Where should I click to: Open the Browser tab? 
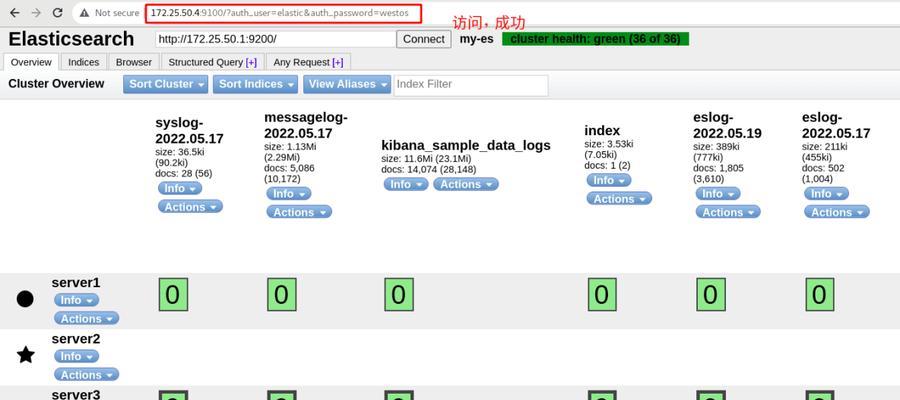(134, 62)
